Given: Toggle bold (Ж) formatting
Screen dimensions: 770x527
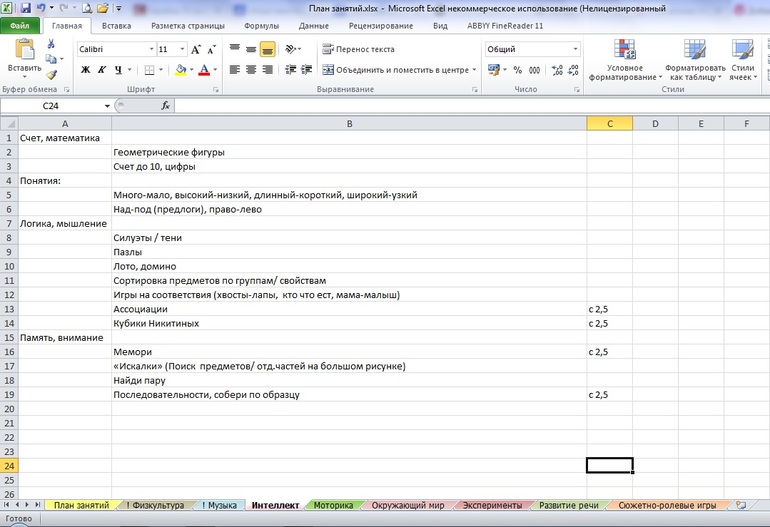Looking at the screenshot, I should click(x=85, y=70).
